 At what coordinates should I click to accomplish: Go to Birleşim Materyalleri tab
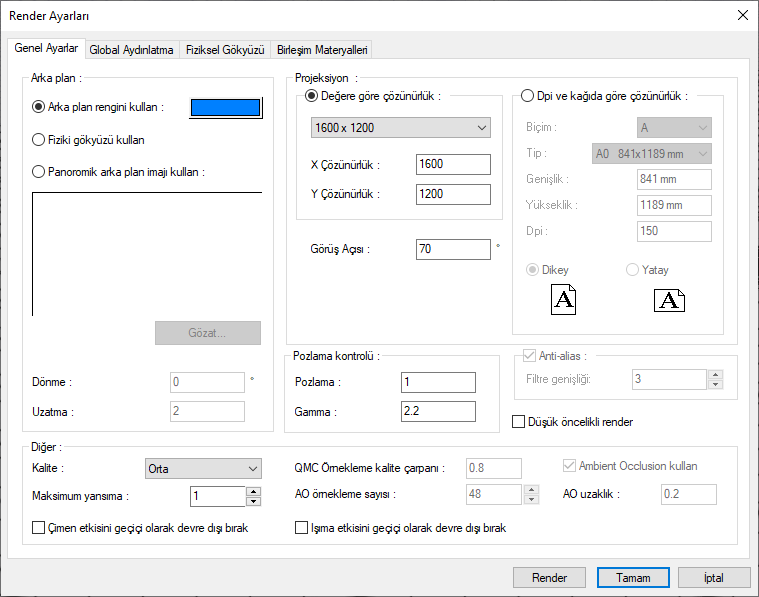(322, 49)
